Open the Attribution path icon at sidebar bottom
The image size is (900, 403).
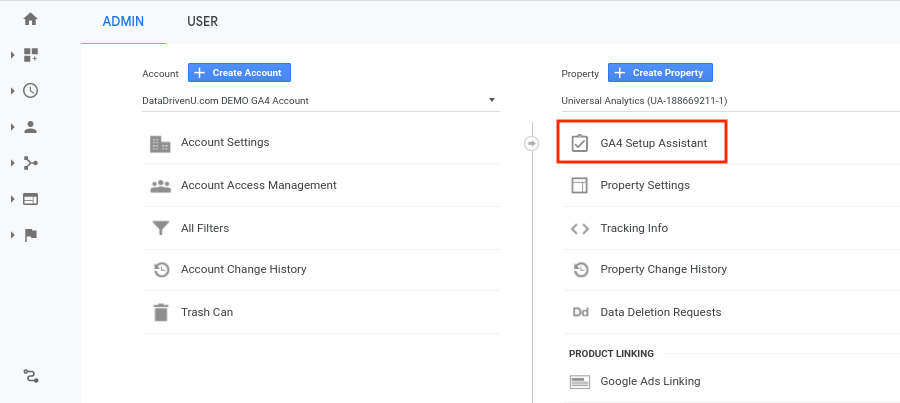click(30, 376)
